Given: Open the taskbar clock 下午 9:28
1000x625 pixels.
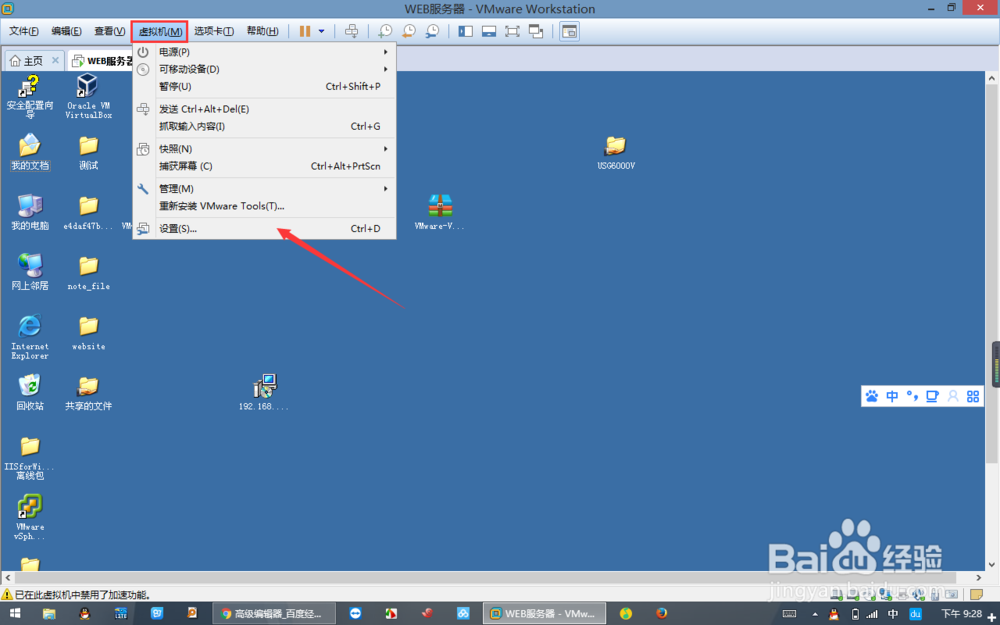Looking at the screenshot, I should coord(961,614).
